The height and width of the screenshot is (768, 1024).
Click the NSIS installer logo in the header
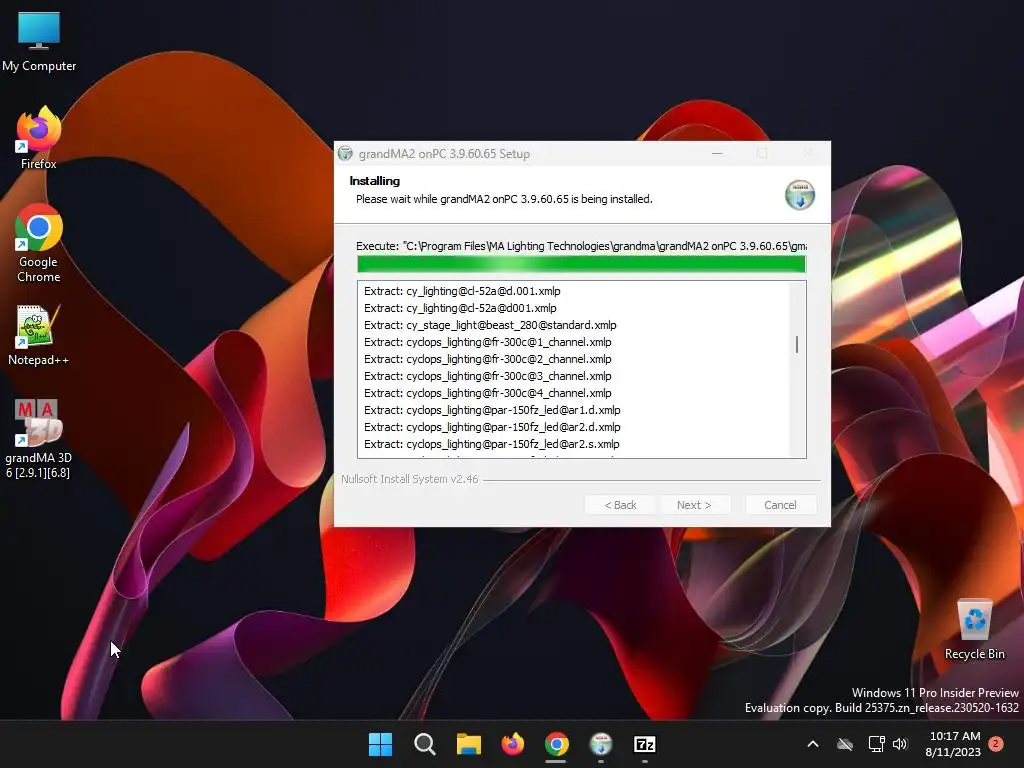[x=799, y=195]
